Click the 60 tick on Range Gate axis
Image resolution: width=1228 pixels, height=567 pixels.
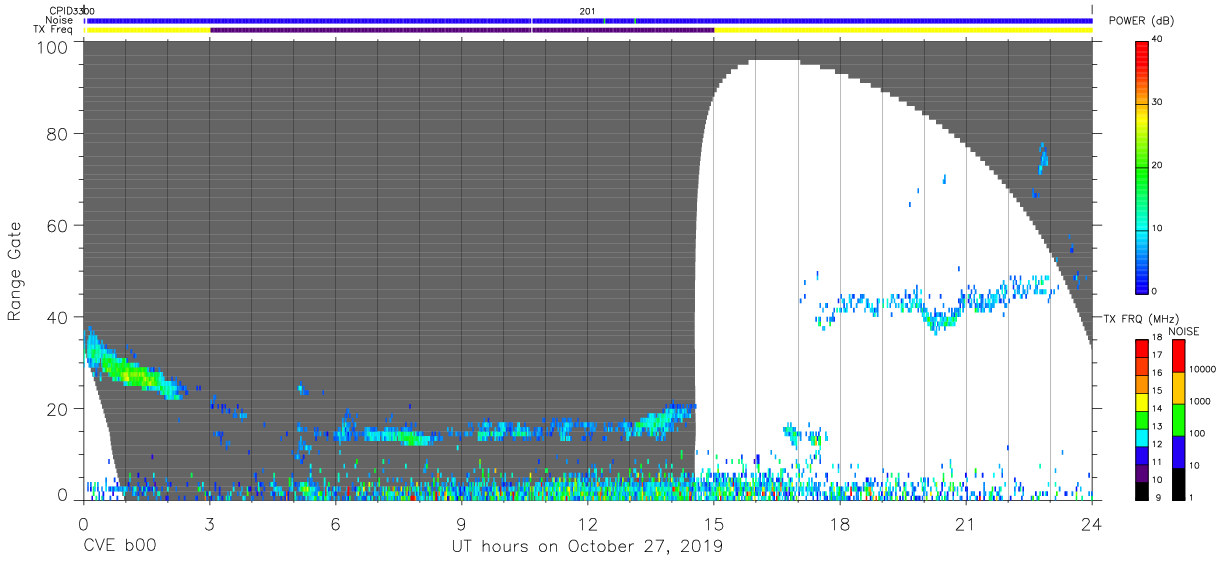57,225
